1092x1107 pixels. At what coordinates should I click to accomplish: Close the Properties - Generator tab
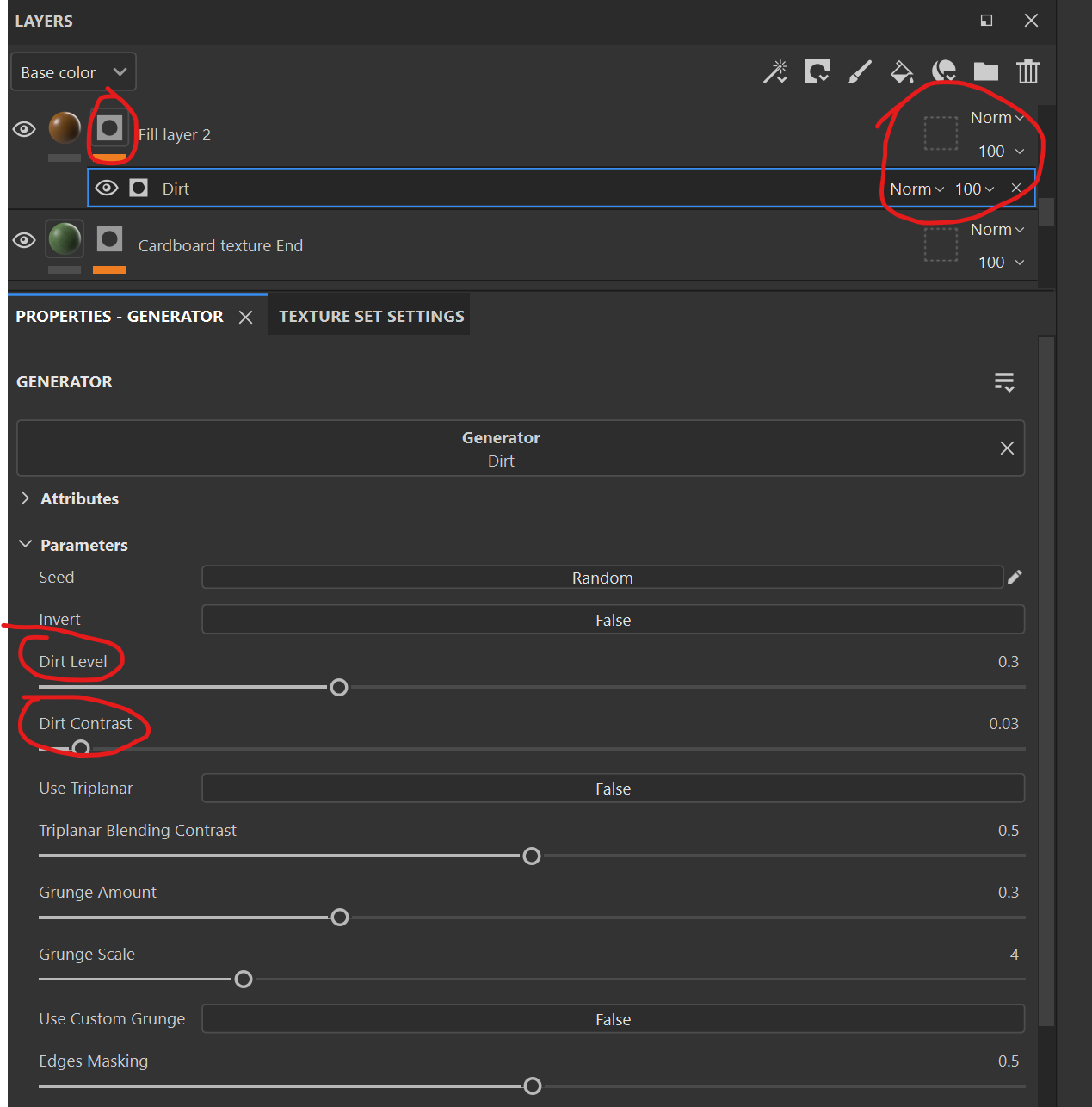(246, 317)
